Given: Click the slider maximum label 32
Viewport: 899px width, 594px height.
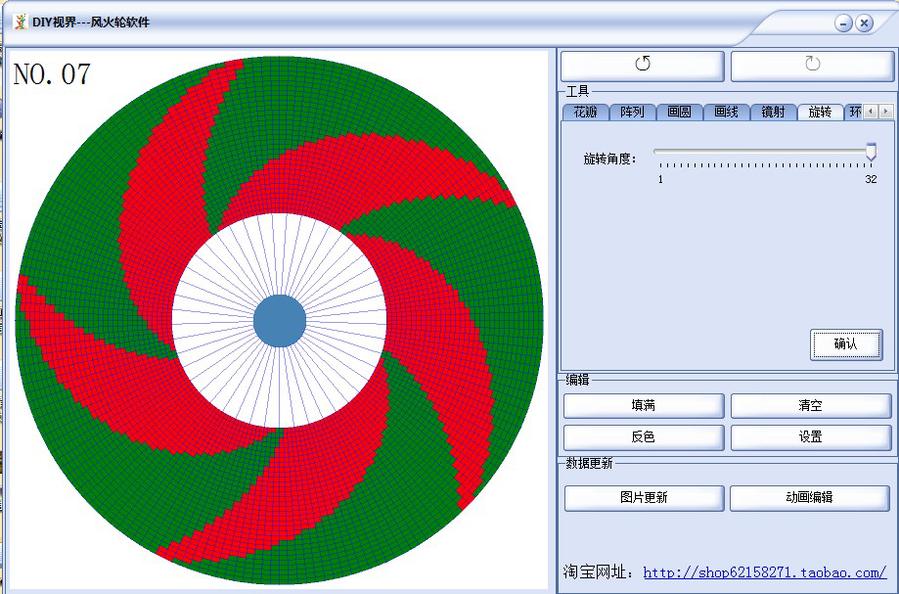Looking at the screenshot, I should coord(871,179).
